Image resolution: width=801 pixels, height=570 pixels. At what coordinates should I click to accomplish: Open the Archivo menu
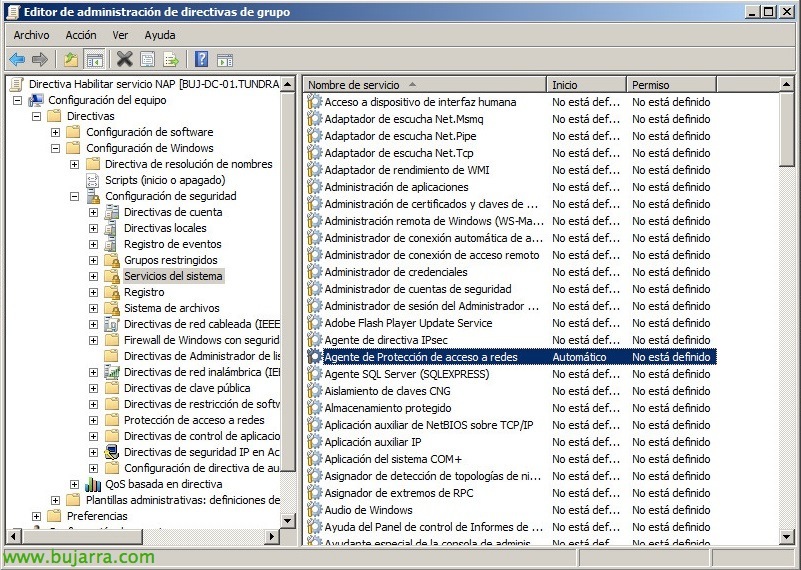pyautogui.click(x=32, y=35)
